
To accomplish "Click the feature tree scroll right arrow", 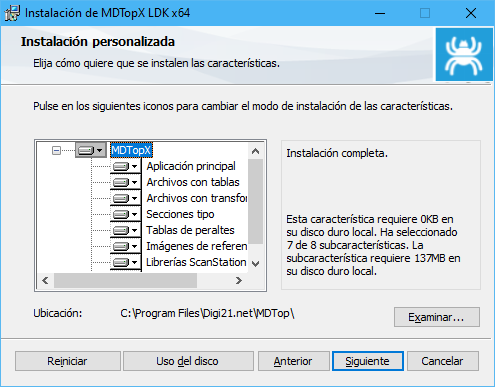I will 239,281.
